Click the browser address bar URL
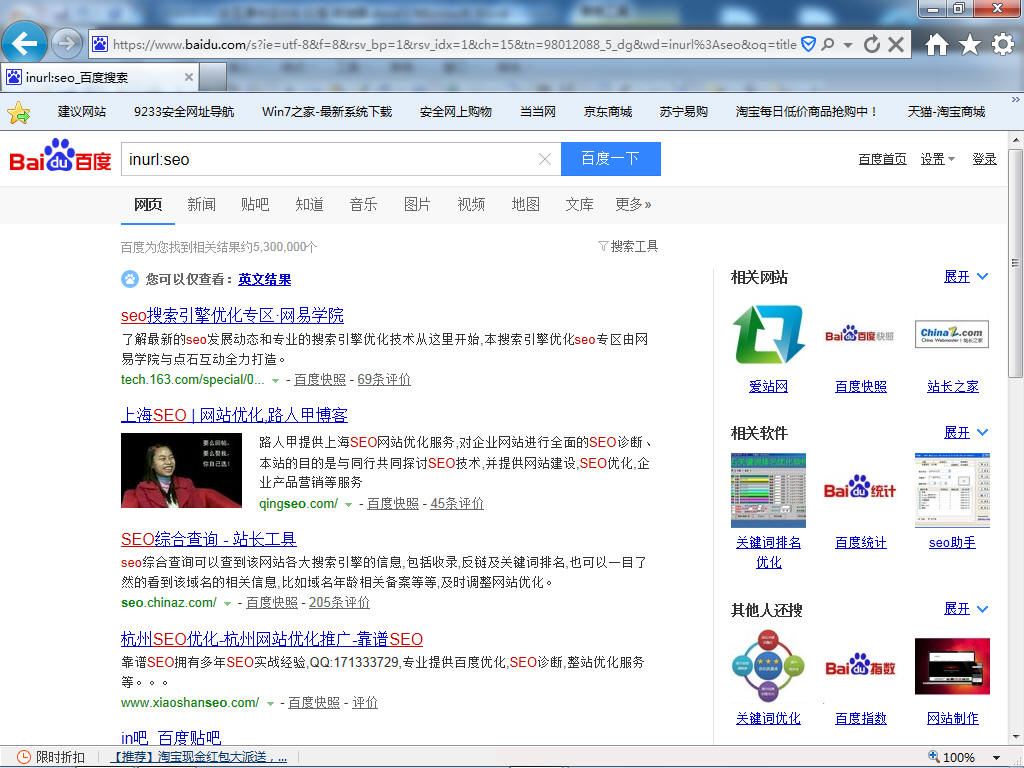The width and height of the screenshot is (1024, 768). click(454, 44)
